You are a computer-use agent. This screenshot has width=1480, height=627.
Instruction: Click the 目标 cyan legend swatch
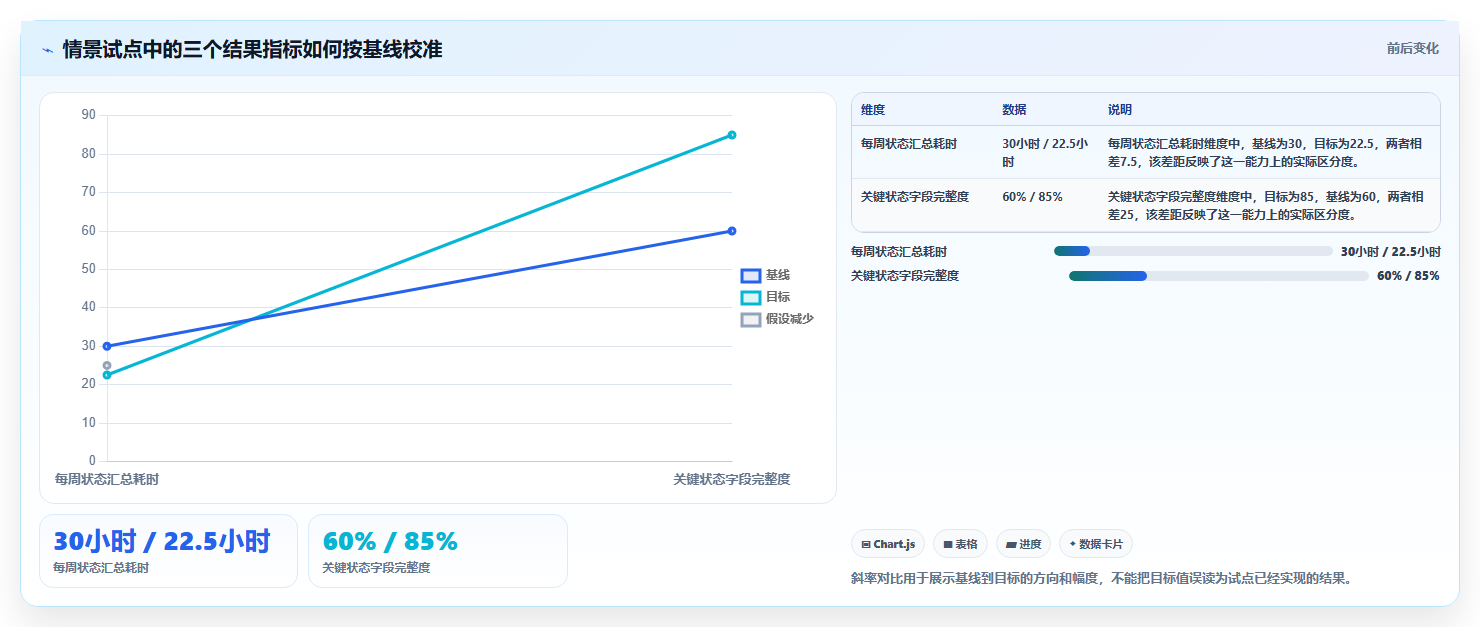tap(750, 297)
